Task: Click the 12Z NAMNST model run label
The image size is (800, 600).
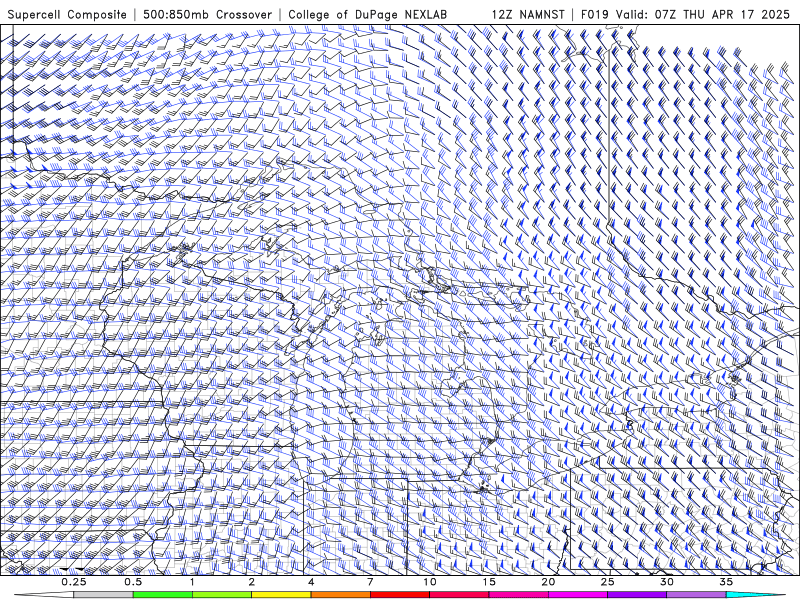Action: (528, 14)
